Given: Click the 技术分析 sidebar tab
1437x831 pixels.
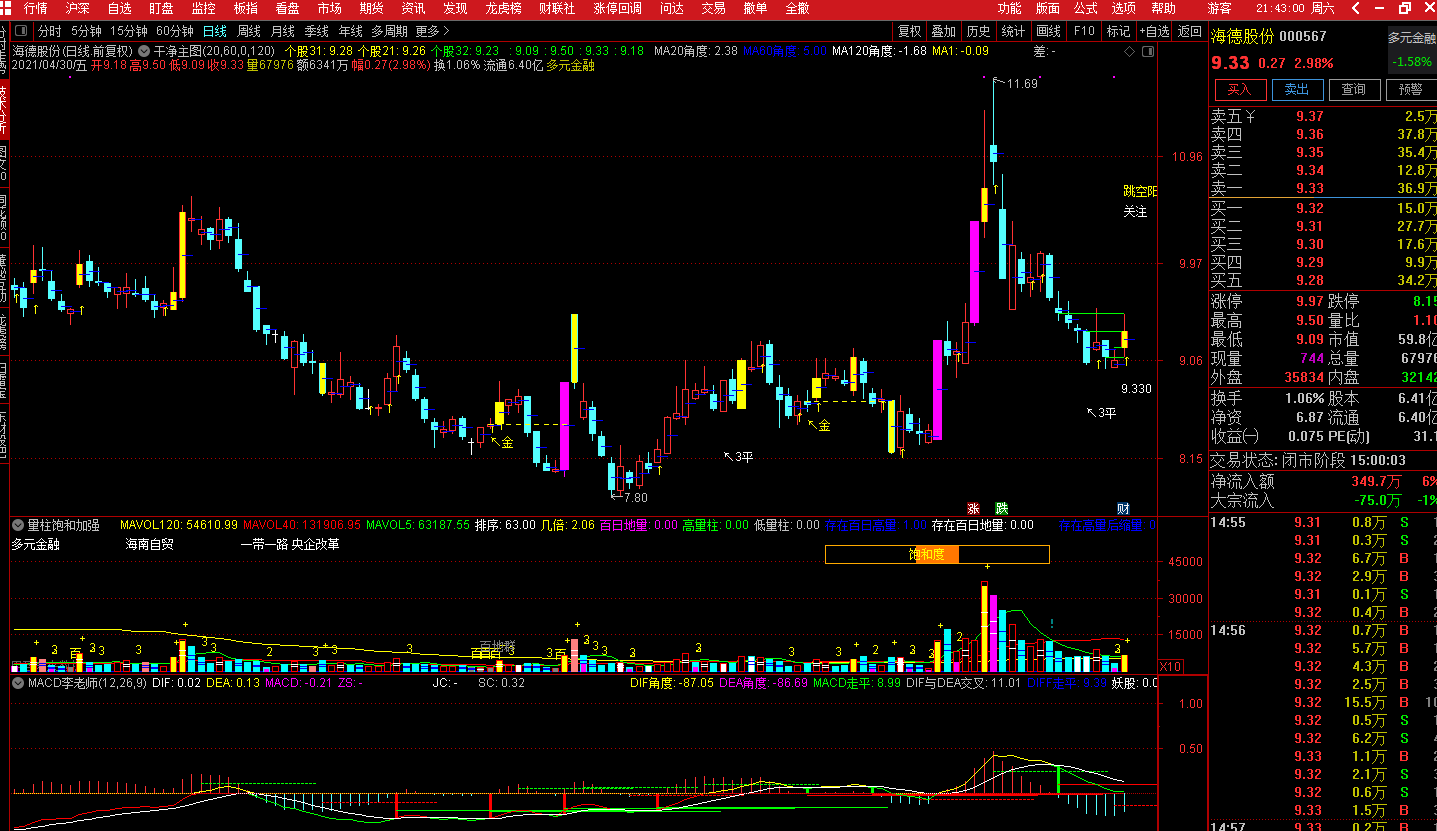Looking at the screenshot, I should click(3, 109).
